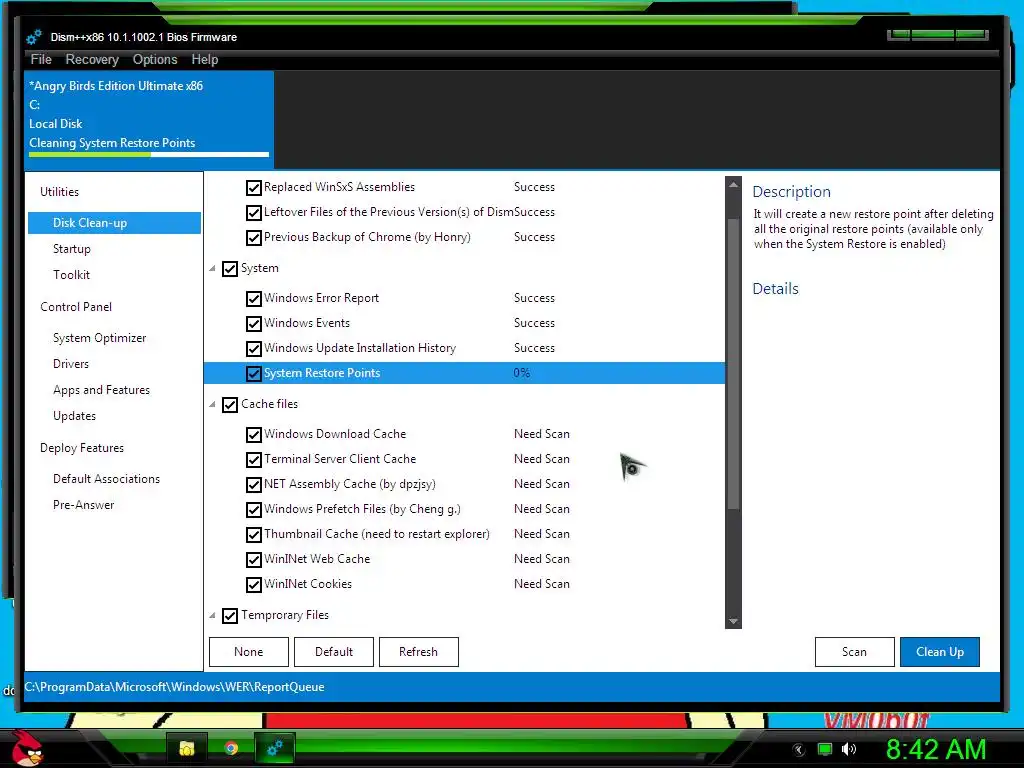Click the Details heading
The height and width of the screenshot is (768, 1024).
775,289
